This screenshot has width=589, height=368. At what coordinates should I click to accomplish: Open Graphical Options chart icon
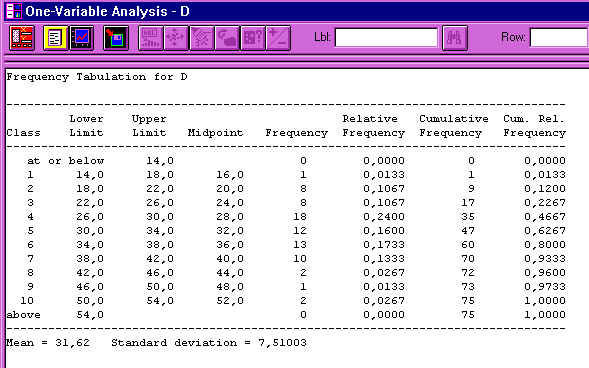[81, 38]
